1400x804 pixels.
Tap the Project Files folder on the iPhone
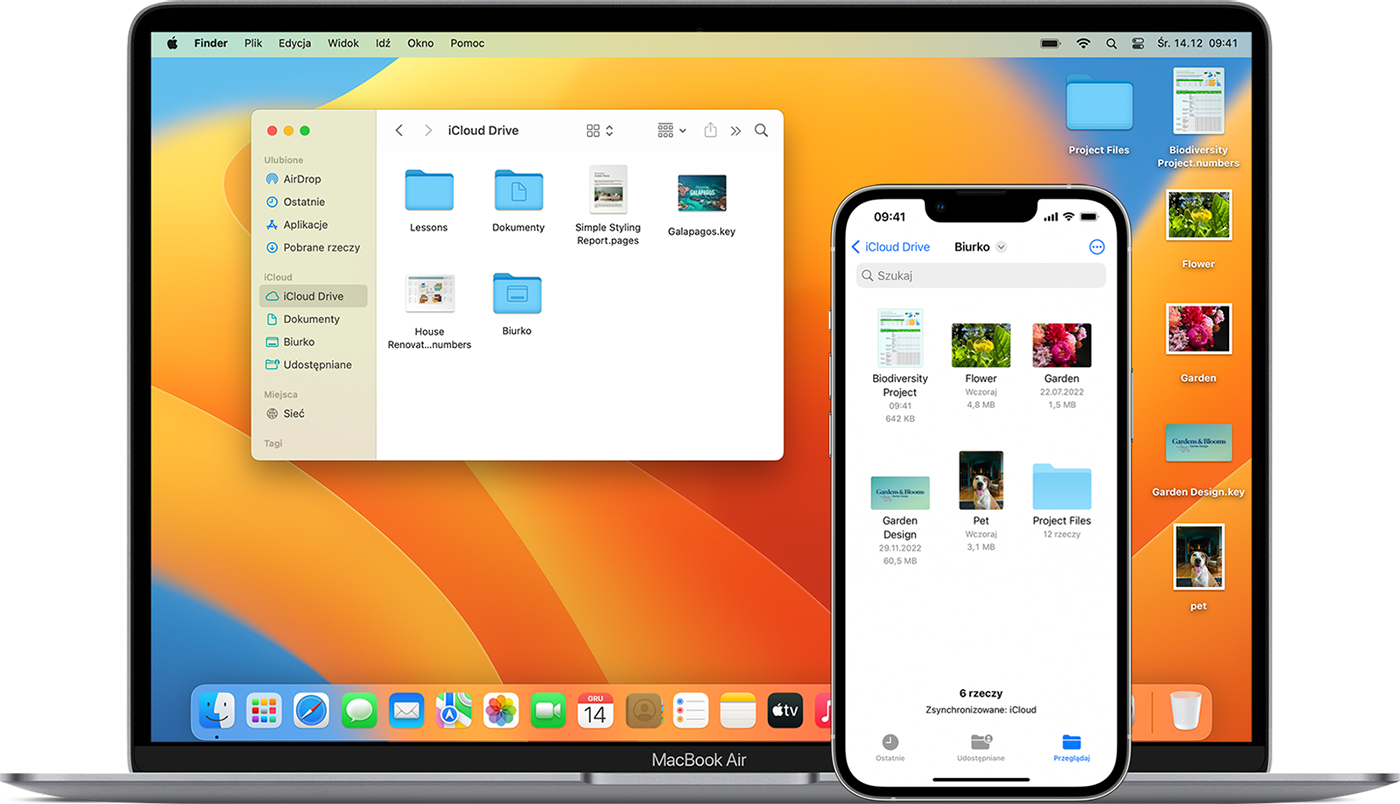[1061, 486]
